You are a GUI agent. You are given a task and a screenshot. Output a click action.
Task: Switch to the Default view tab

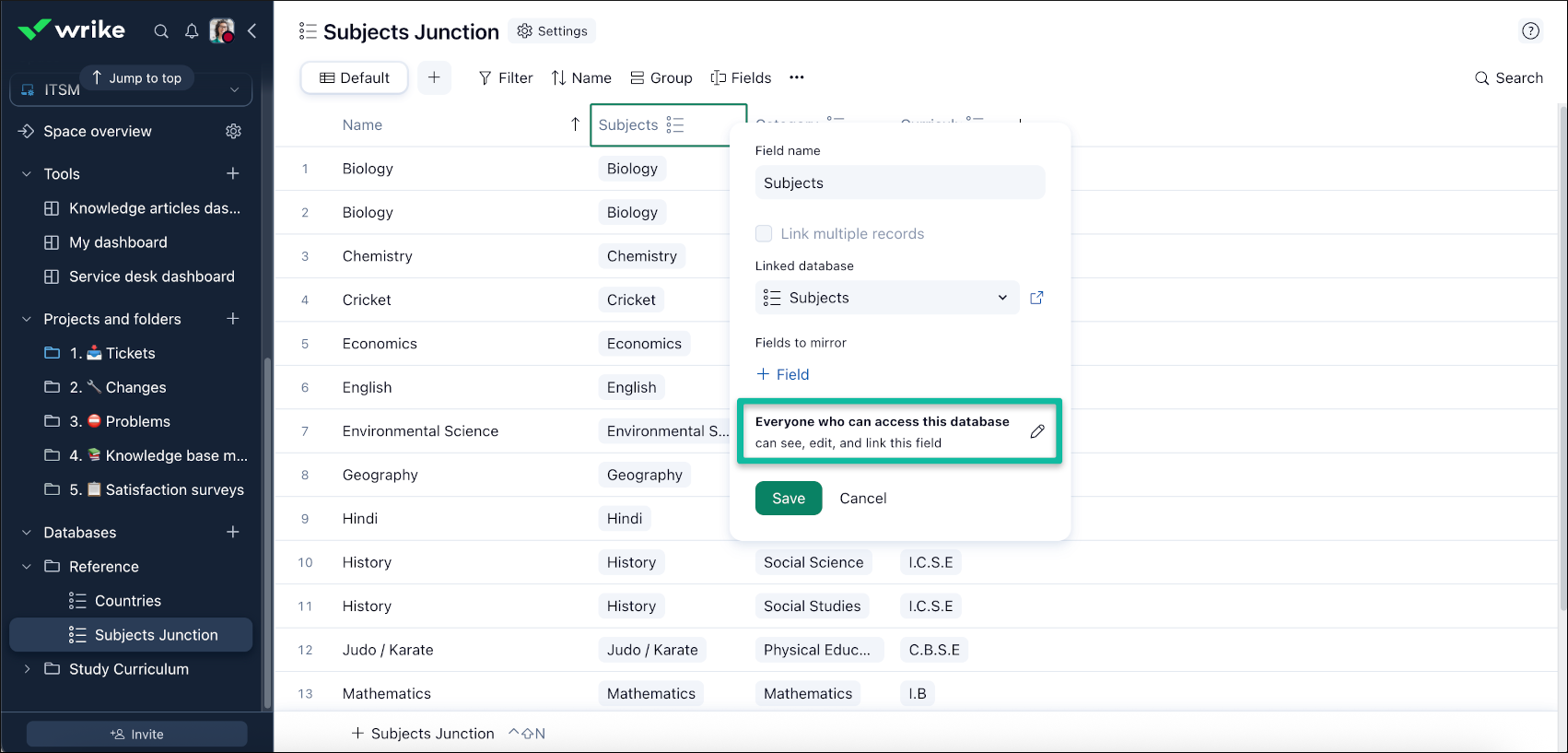click(355, 78)
